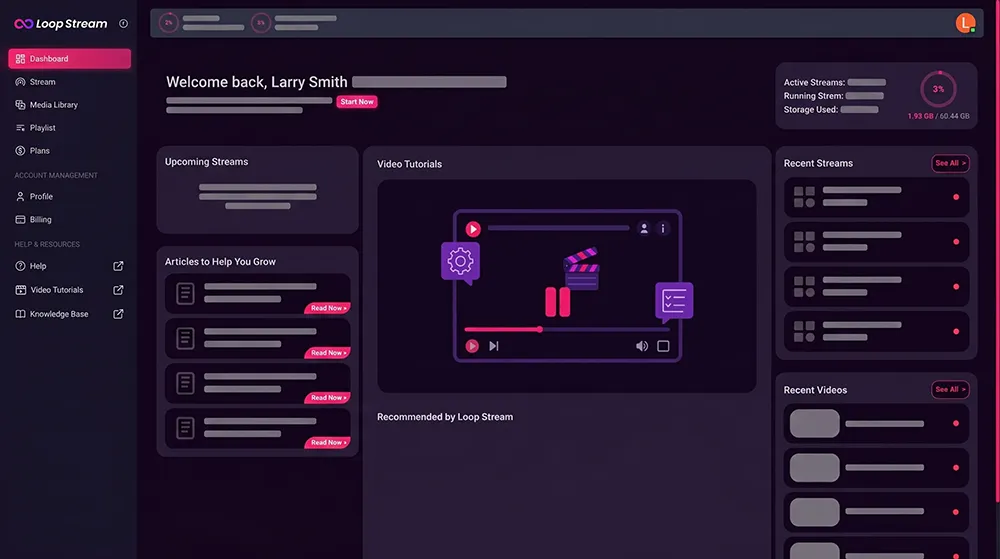Open external link icon beside Knowledge Base
The height and width of the screenshot is (559, 1000).
point(118,314)
